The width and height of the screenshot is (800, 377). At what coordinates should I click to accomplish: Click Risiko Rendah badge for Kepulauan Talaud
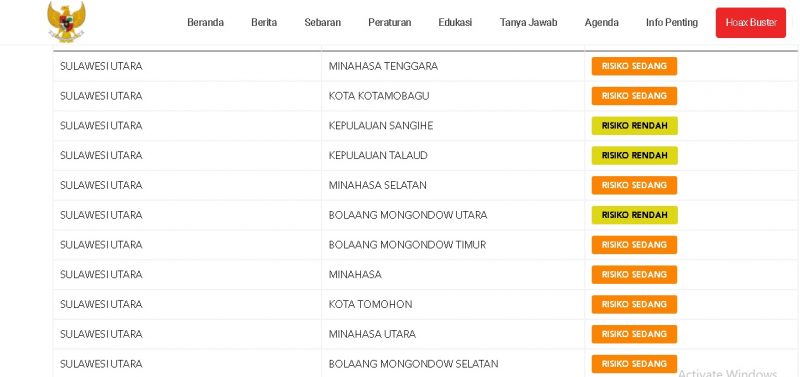click(x=634, y=156)
